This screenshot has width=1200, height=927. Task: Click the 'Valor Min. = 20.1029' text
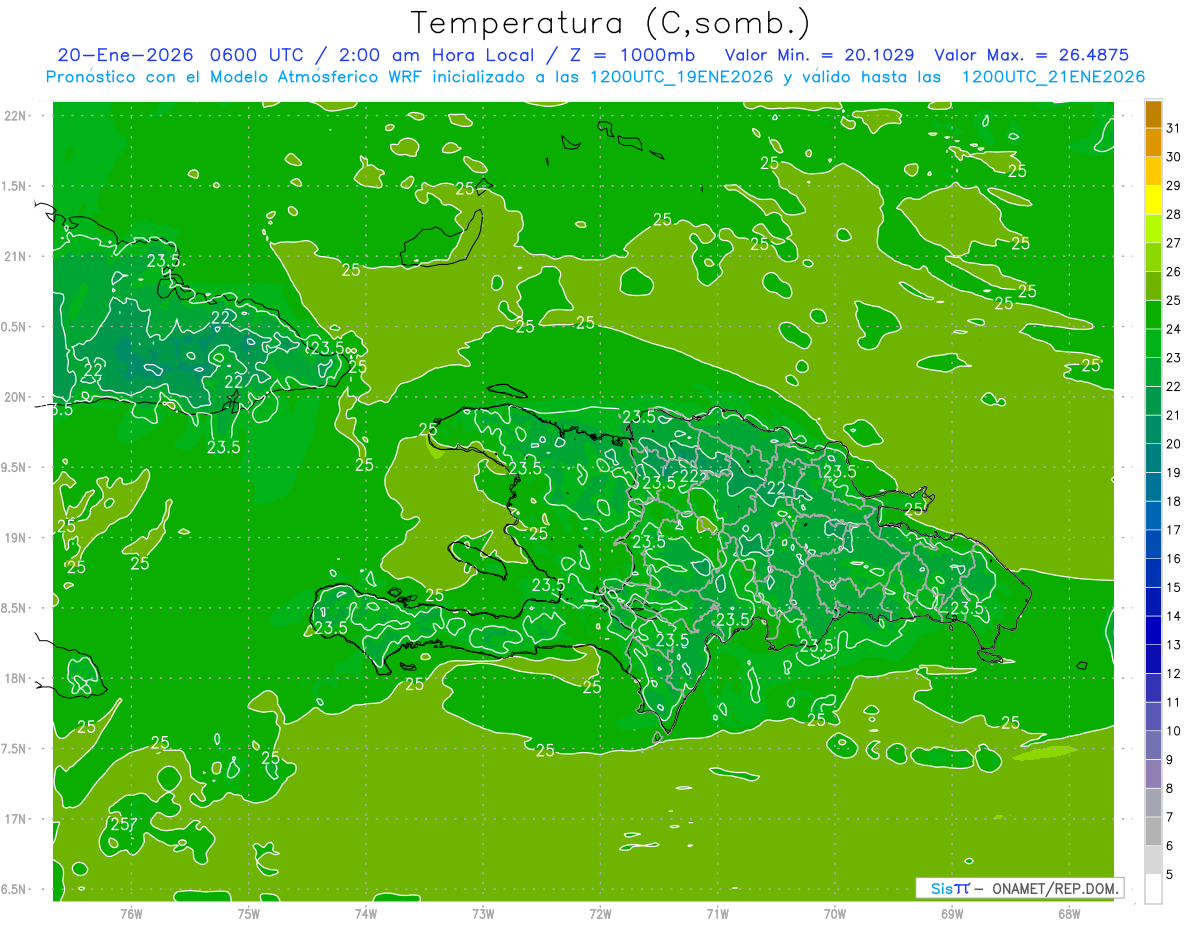[x=819, y=55]
